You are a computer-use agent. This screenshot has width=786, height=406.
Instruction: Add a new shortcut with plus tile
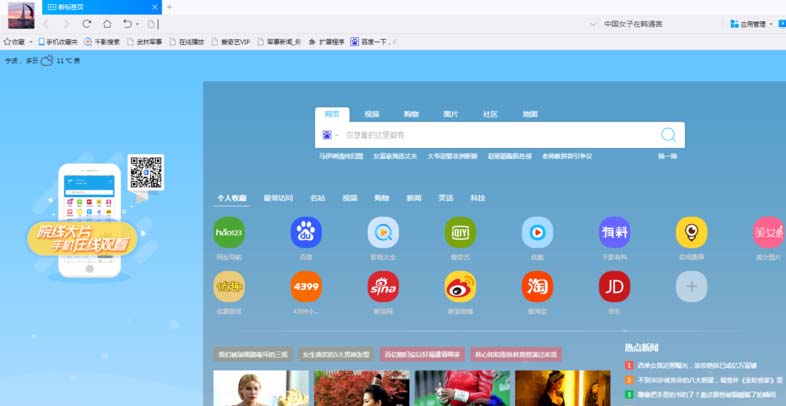click(690, 286)
